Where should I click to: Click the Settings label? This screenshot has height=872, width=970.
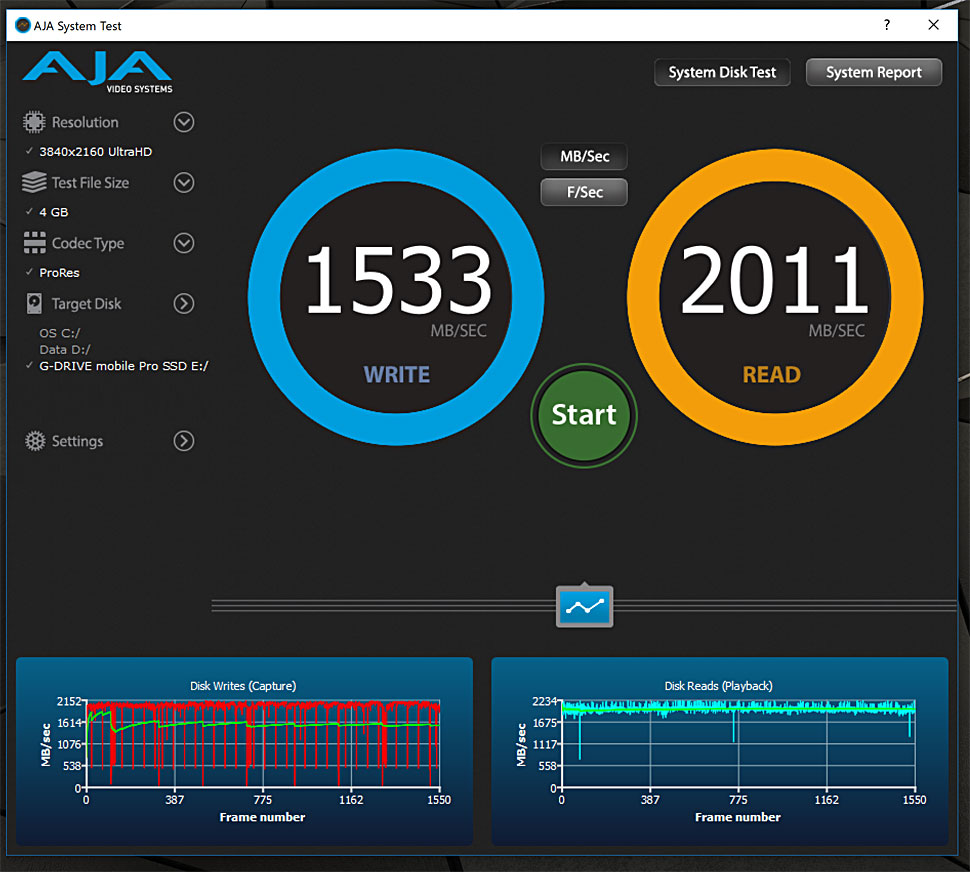coord(77,441)
